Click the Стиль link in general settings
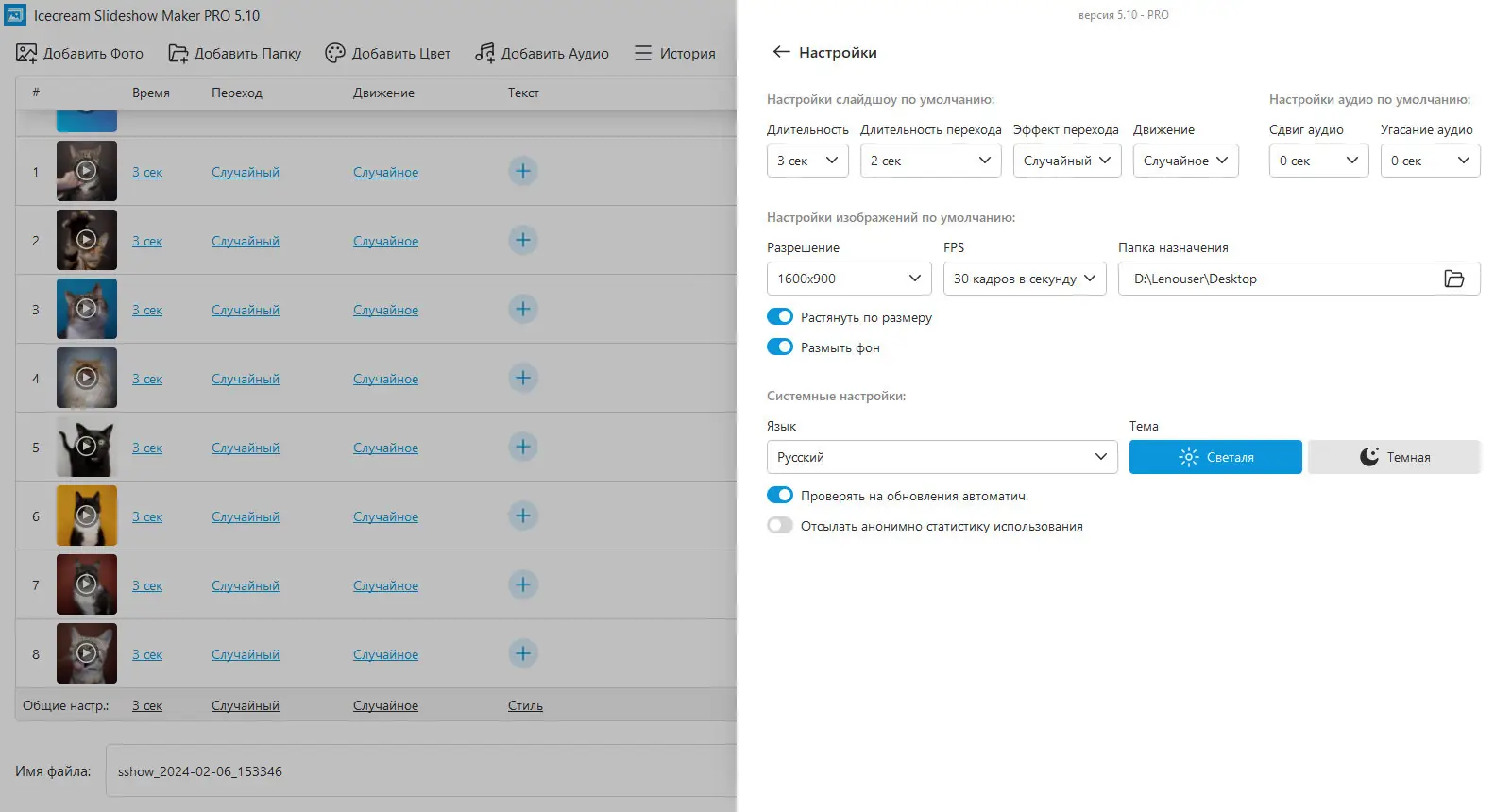 point(525,705)
